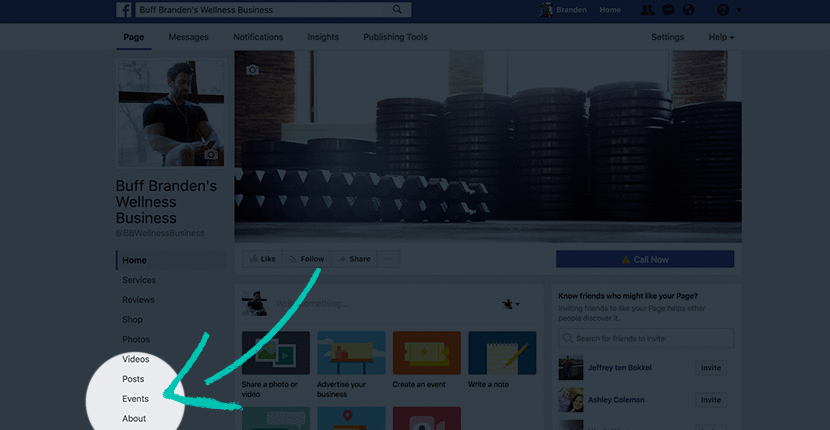Switch to the Page tab
Viewport: 830px width, 430px height.
(134, 37)
